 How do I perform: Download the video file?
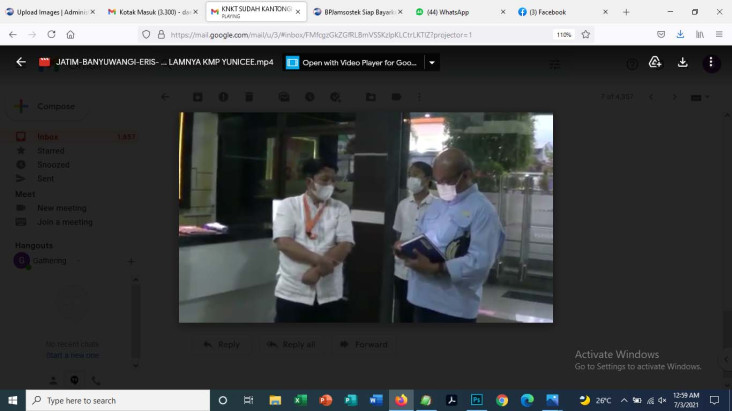(683, 62)
